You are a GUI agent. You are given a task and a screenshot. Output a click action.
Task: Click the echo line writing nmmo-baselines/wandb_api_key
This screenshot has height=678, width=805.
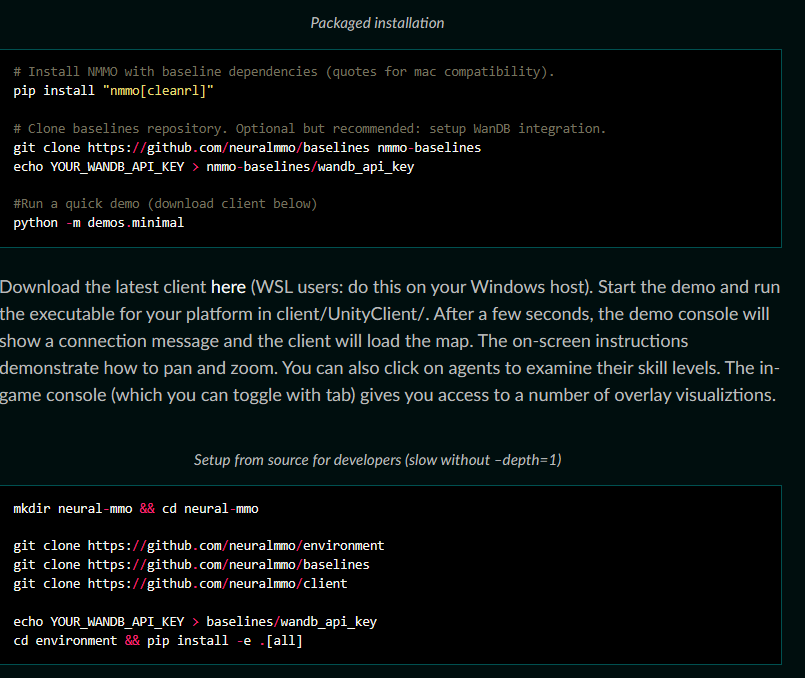[x=214, y=167]
